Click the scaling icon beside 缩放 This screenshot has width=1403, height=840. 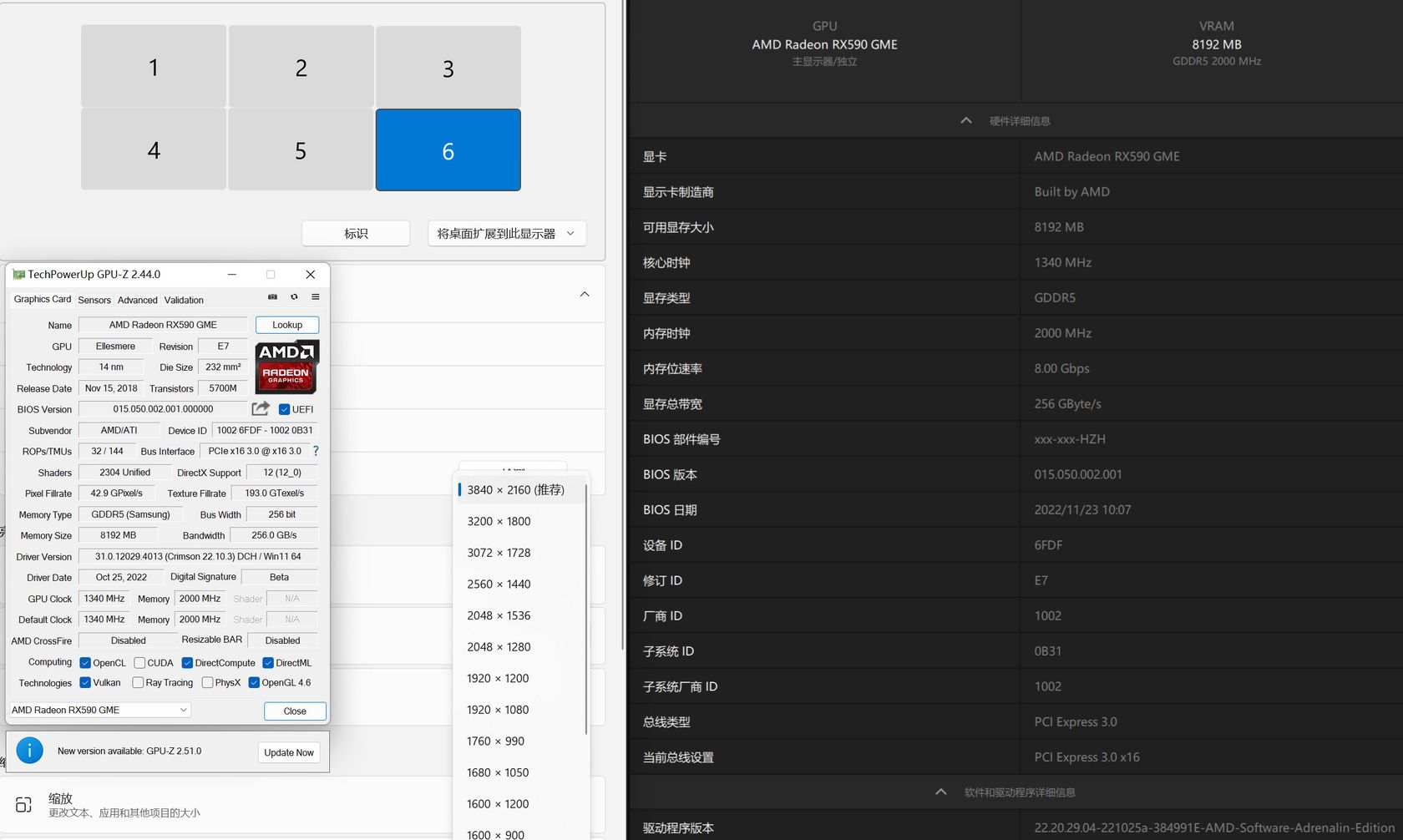click(23, 805)
